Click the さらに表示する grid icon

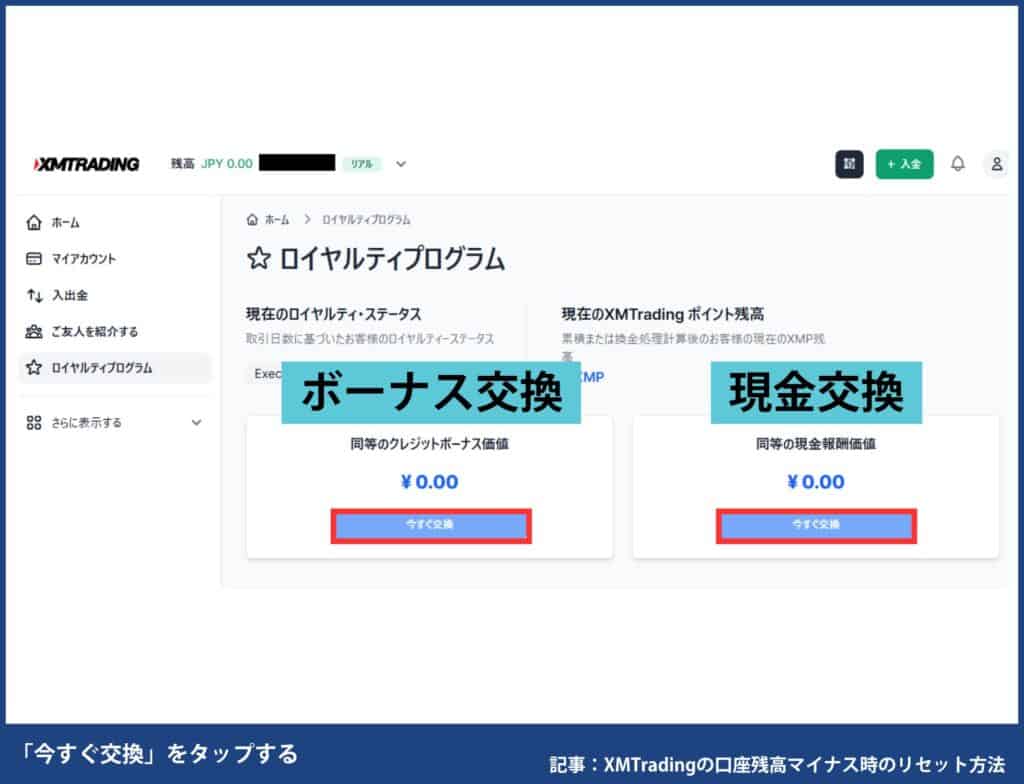click(x=34, y=423)
